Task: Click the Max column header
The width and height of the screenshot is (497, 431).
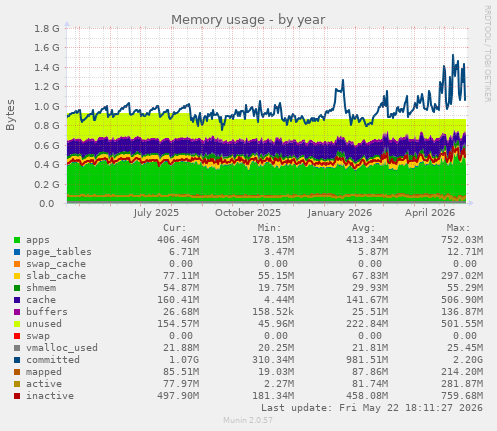Action: [458, 228]
